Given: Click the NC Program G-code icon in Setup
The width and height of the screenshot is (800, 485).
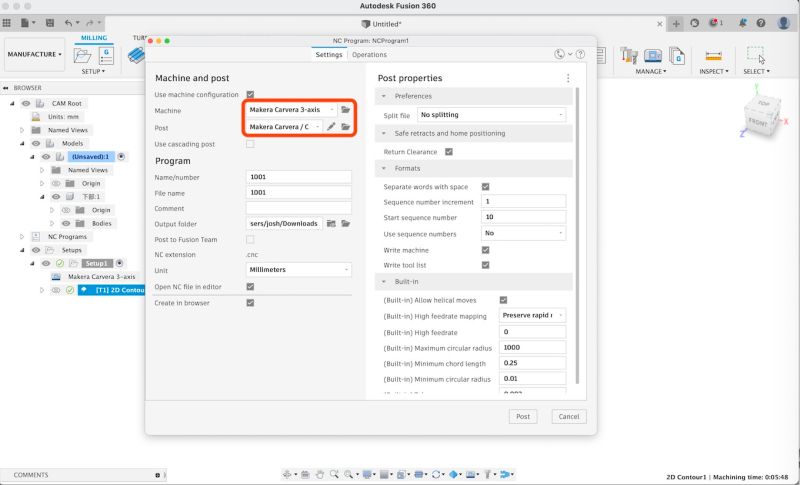Looking at the screenshot, I should pyautogui.click(x=106, y=55).
